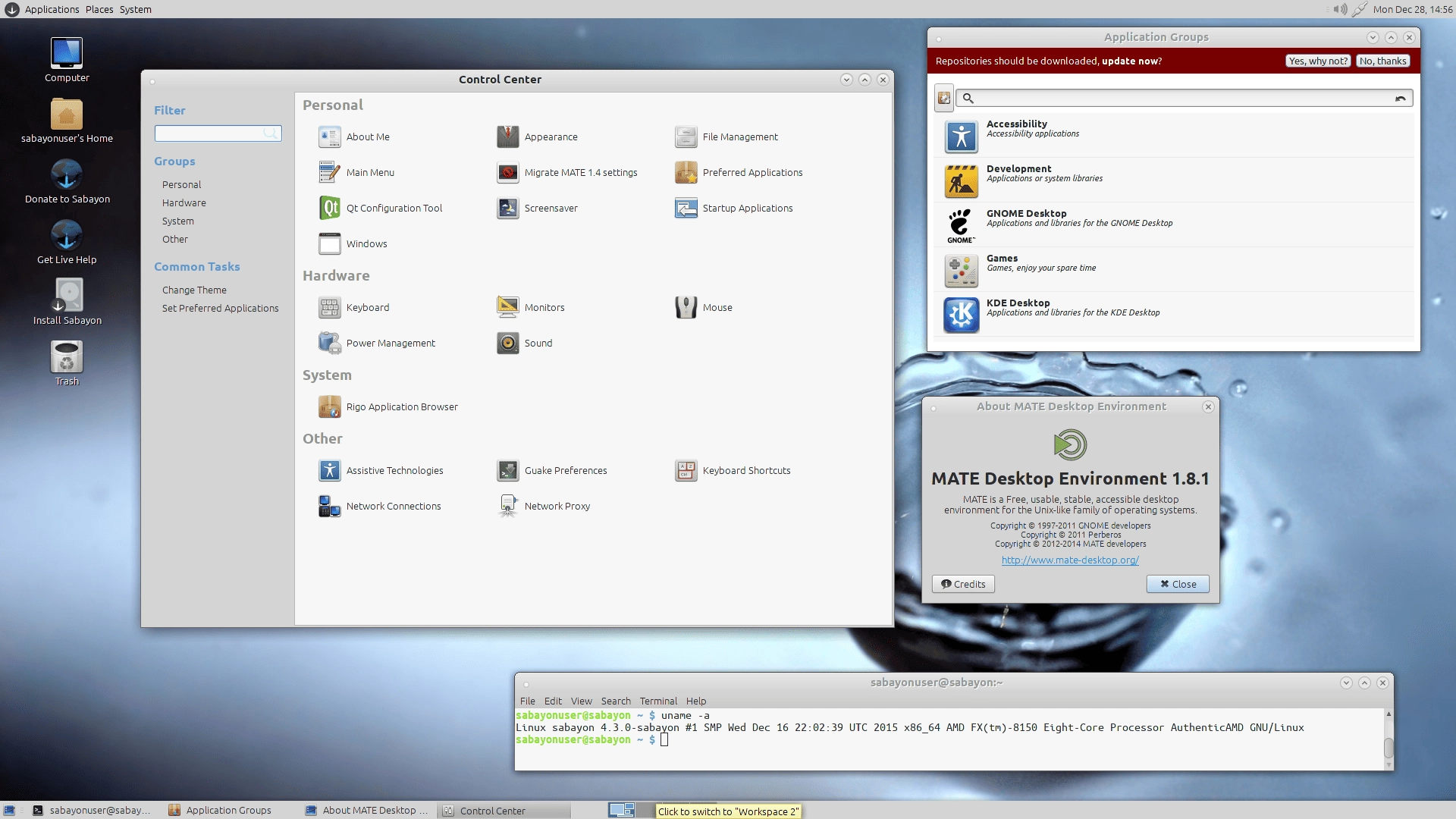This screenshot has width=1456, height=819.
Task: Jump to Personal group in sidebar
Action: point(181,185)
